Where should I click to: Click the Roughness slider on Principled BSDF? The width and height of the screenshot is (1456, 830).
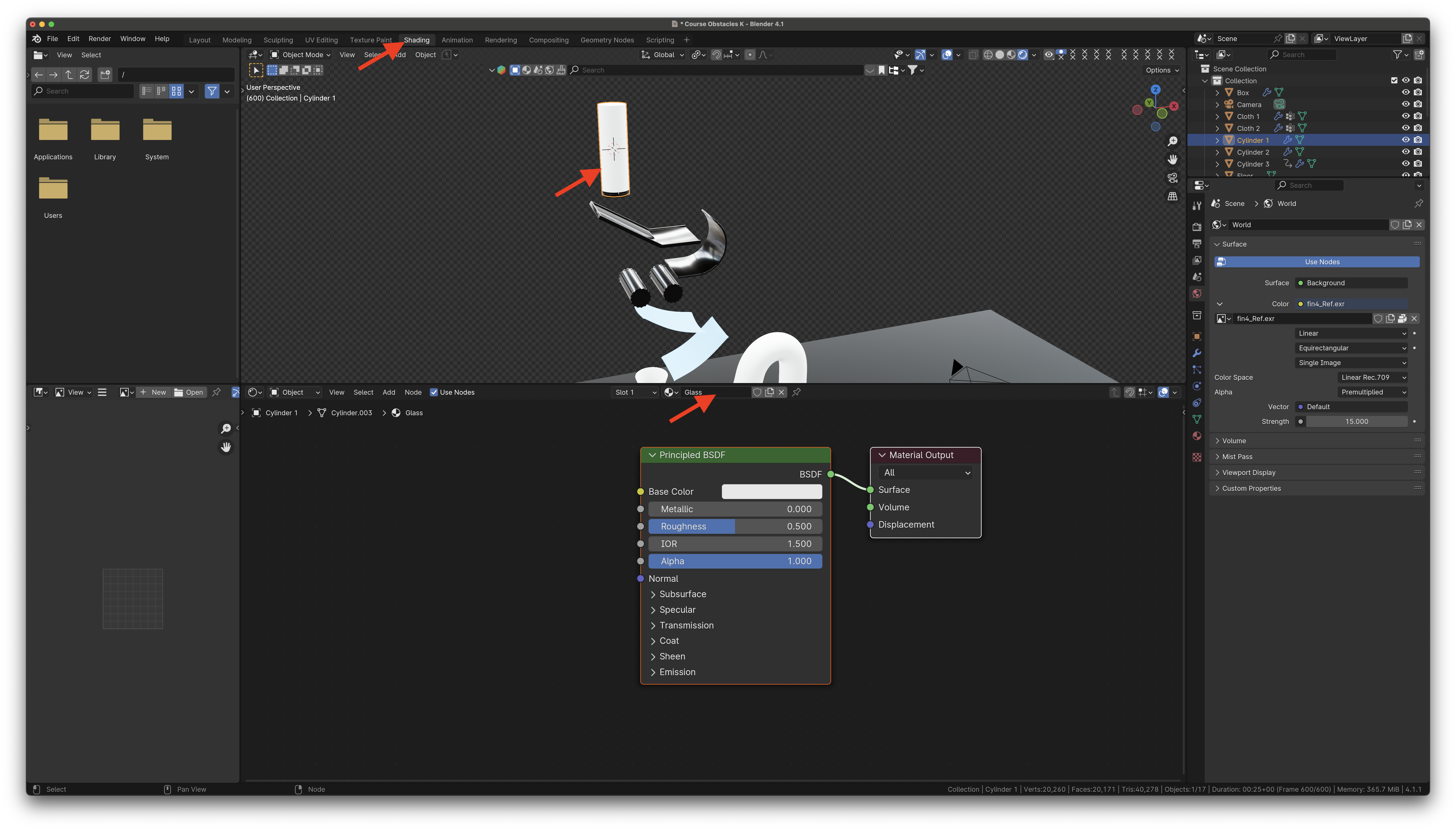[x=735, y=526]
